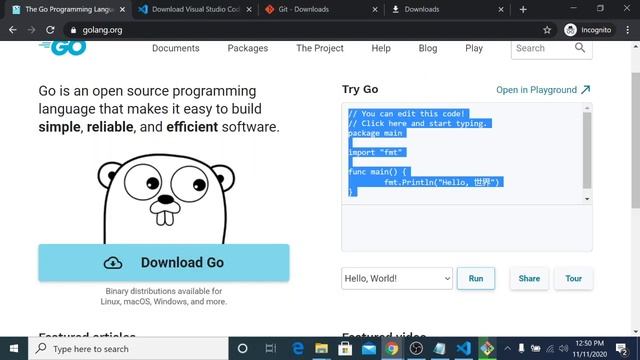The height and width of the screenshot is (360, 640).
Task: Reload the golang.org page
Action: (50, 30)
